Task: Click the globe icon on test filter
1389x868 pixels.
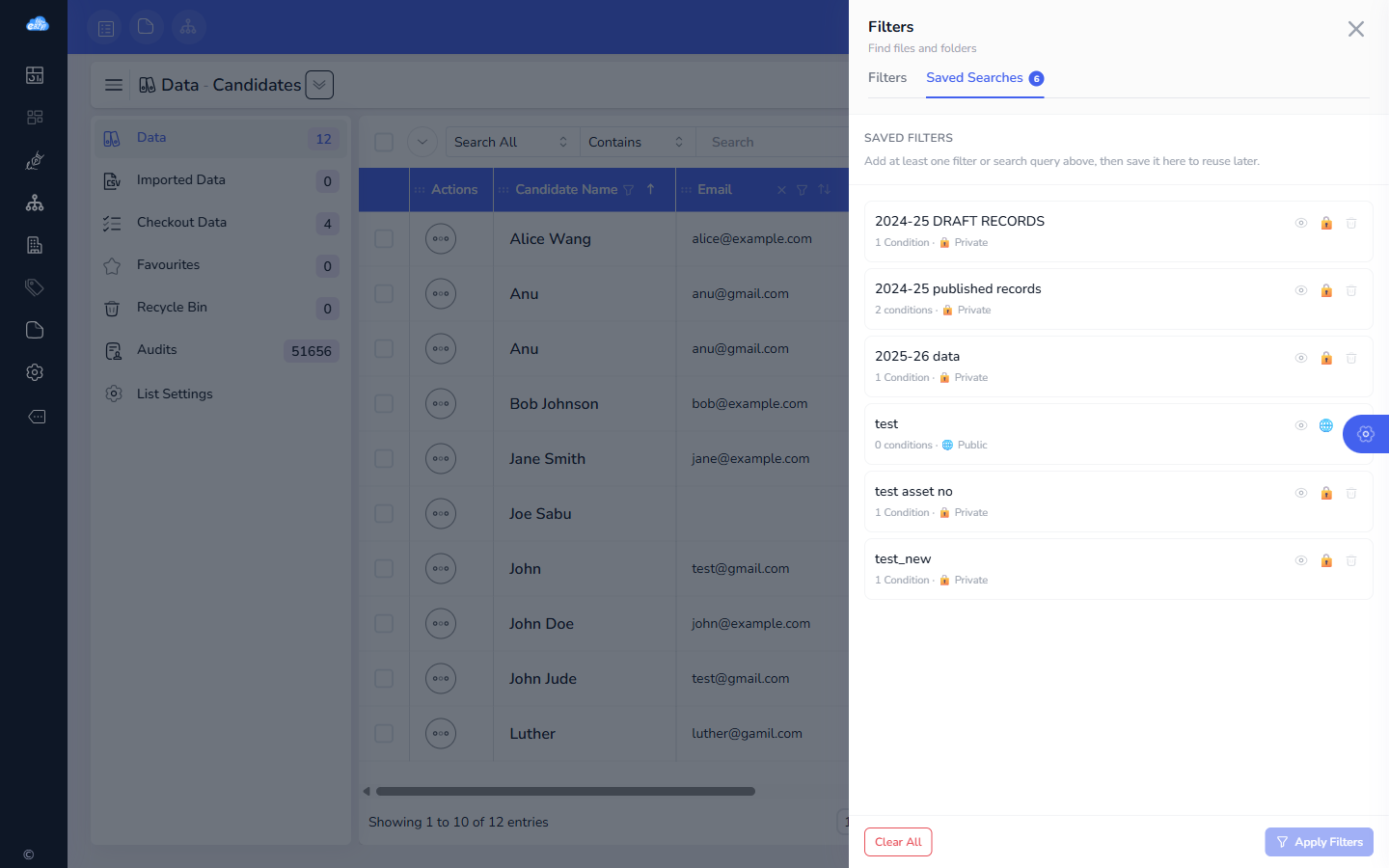Action: coord(1326,425)
